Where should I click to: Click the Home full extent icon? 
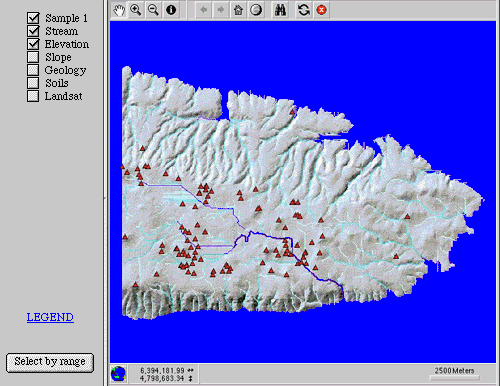point(238,10)
